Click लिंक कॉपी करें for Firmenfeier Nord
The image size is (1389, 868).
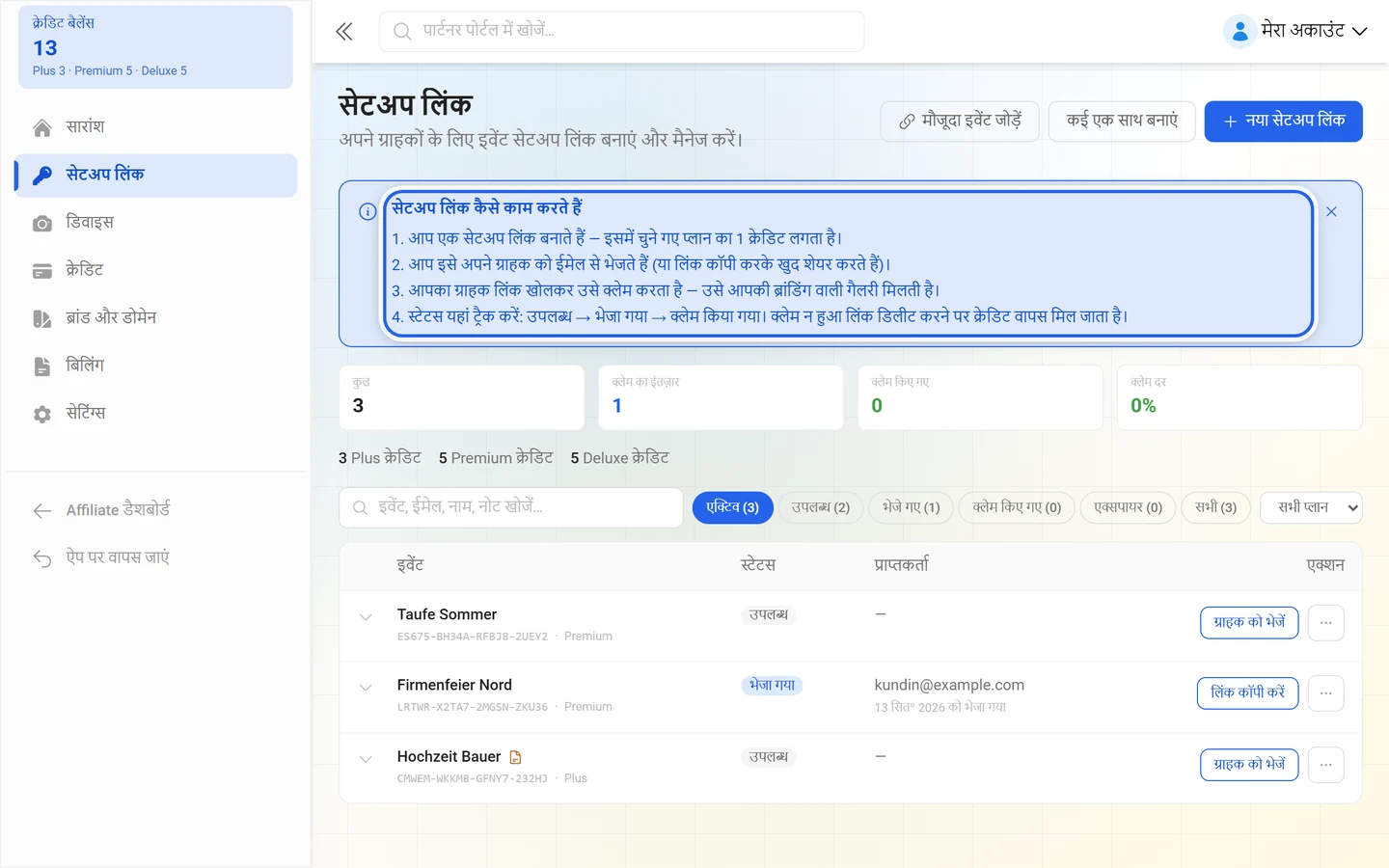click(x=1248, y=693)
